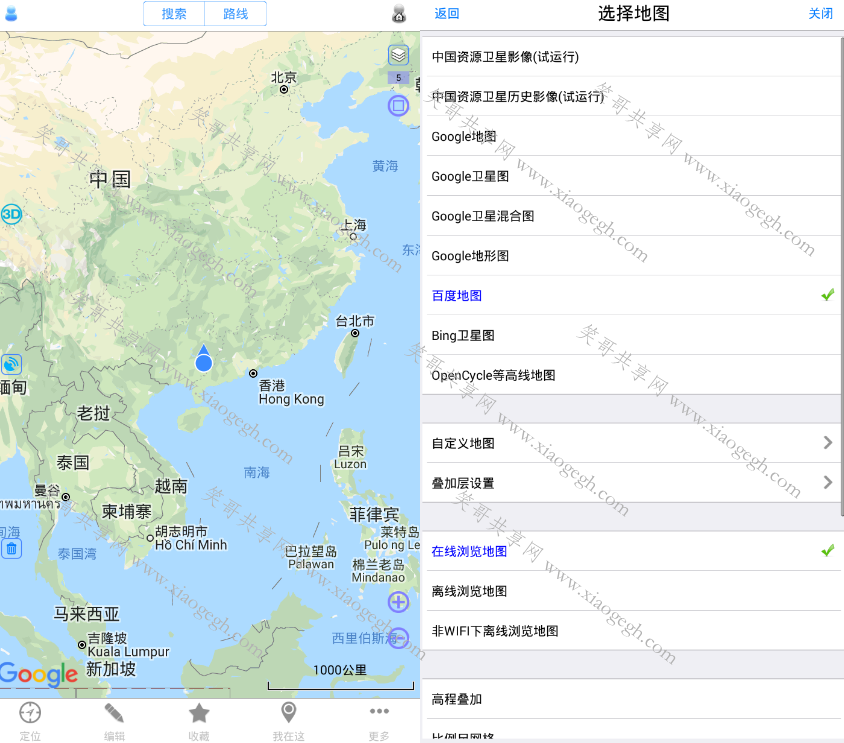The width and height of the screenshot is (844, 743).
Task: Tap the 新加坡 label
Action: tap(111, 669)
